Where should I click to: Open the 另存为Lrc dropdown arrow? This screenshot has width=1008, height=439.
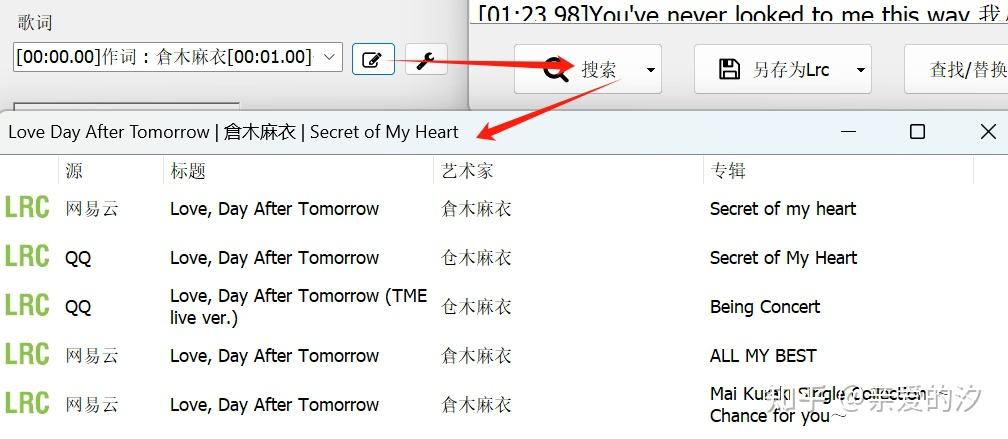pos(861,69)
